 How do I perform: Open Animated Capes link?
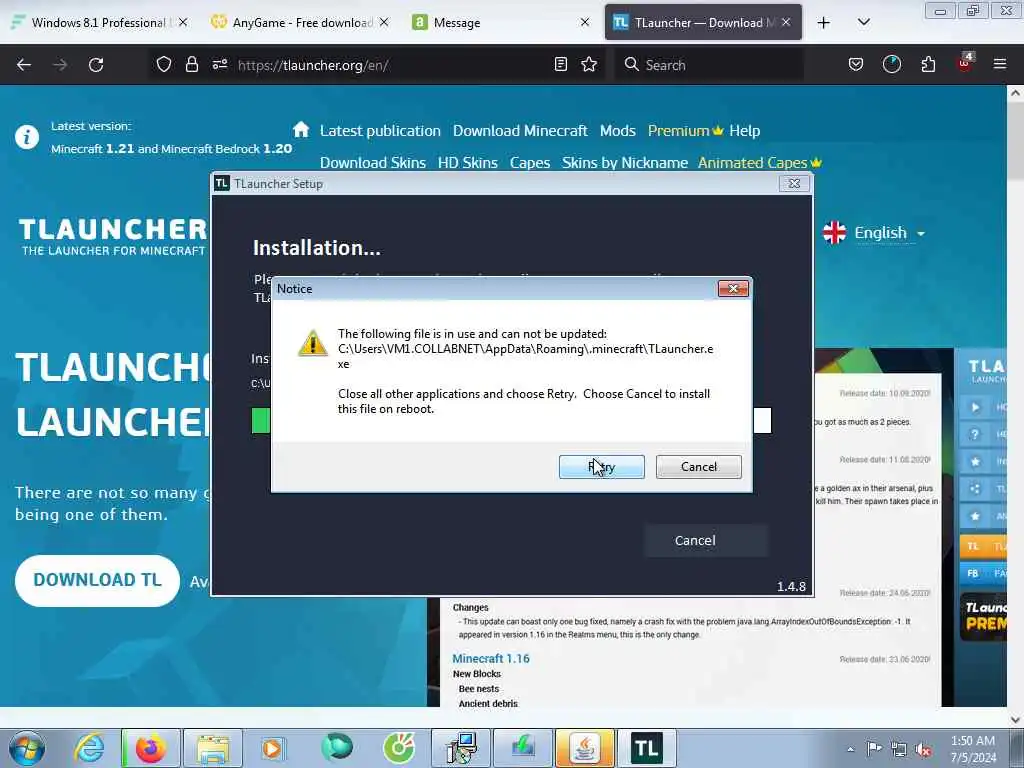pos(760,163)
